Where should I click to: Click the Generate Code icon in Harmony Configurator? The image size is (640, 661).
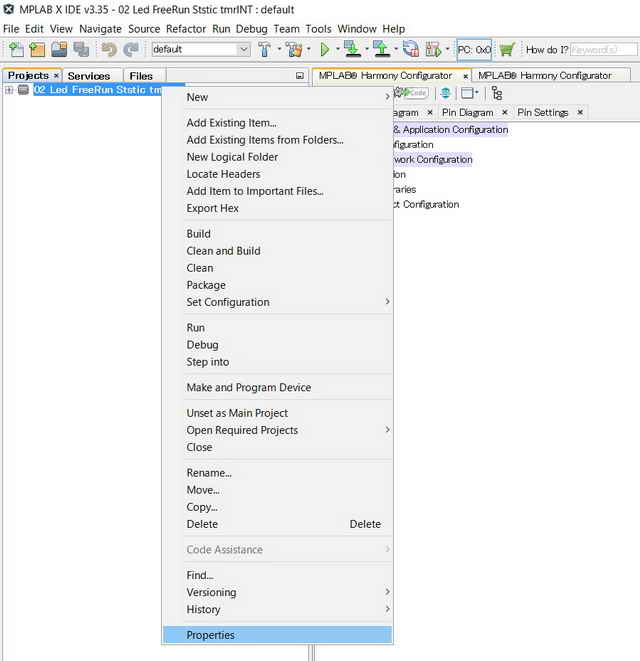[x=412, y=93]
